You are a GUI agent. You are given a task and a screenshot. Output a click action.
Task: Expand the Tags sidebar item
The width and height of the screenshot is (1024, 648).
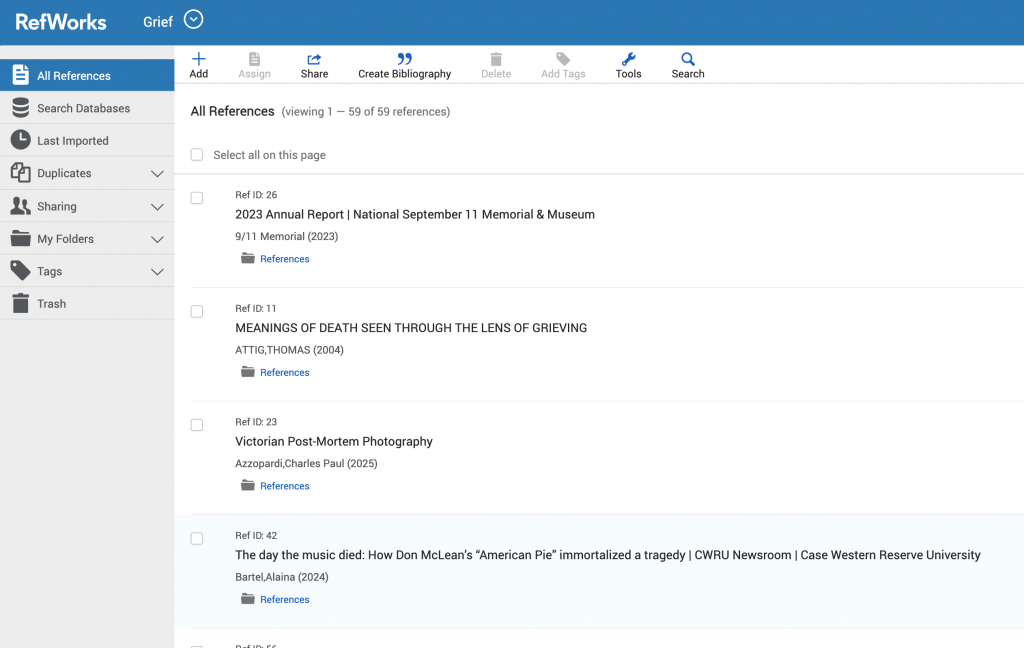[157, 272]
